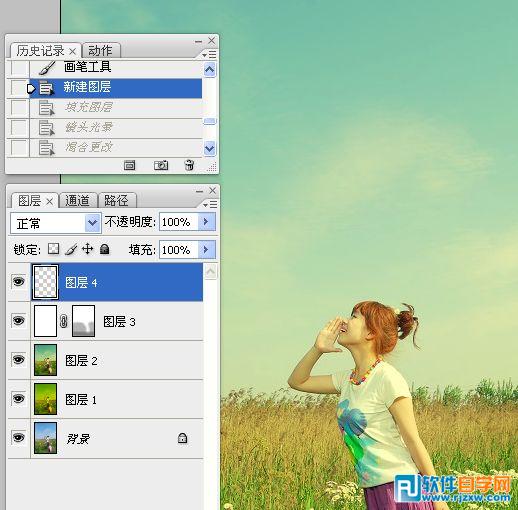
Task: Close the 图层 tab with its x
Action: 49,201
